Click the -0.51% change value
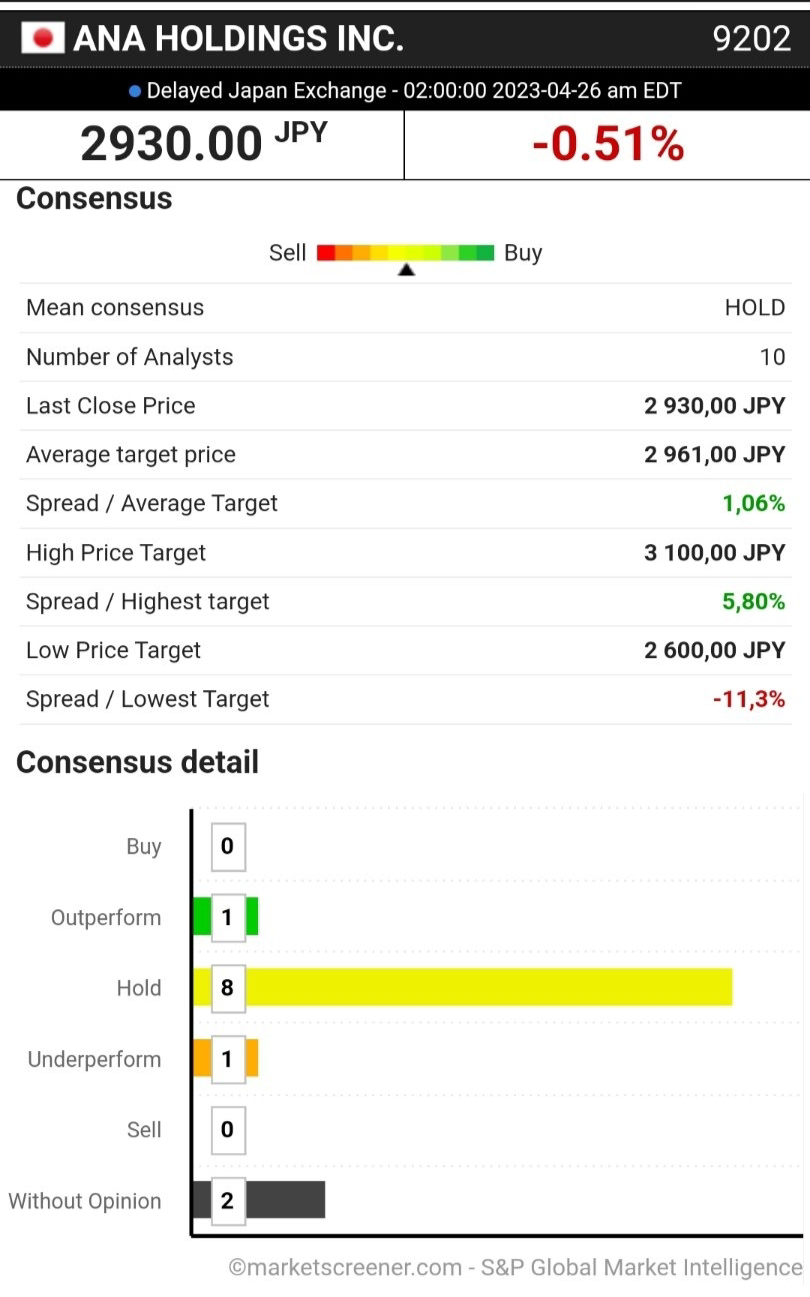 click(607, 144)
